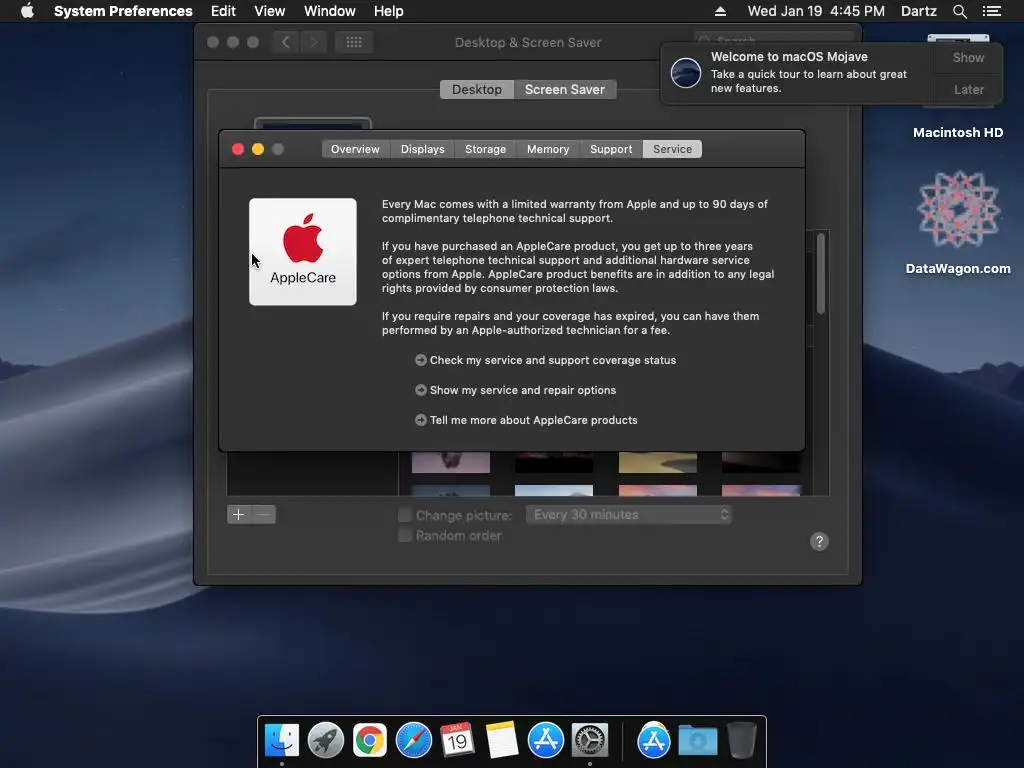Launch Safari from the Dock

413,740
